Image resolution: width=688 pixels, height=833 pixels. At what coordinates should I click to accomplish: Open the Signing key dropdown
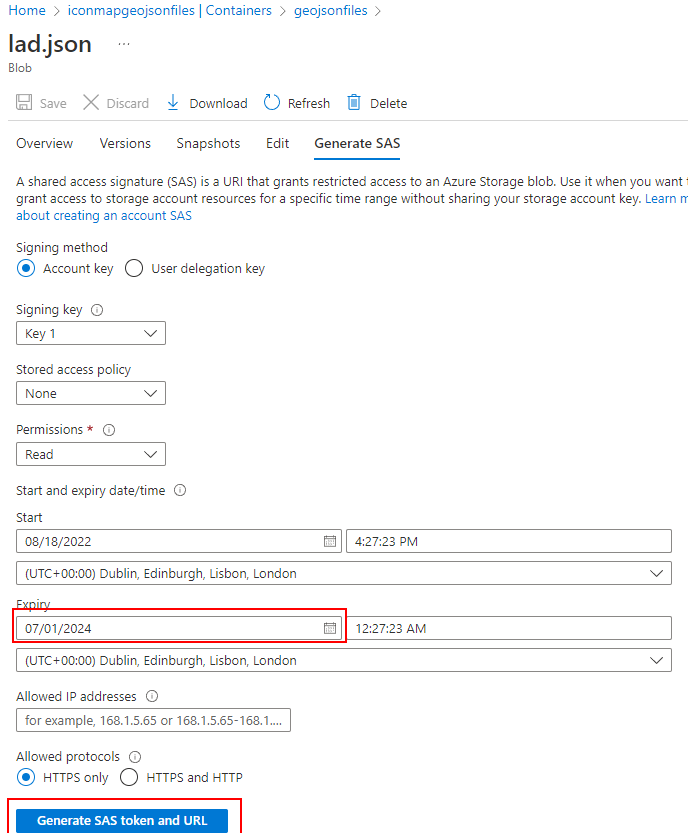click(91, 333)
